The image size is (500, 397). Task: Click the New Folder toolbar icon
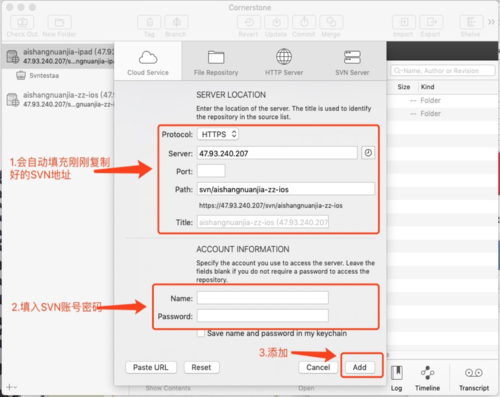coord(59,22)
